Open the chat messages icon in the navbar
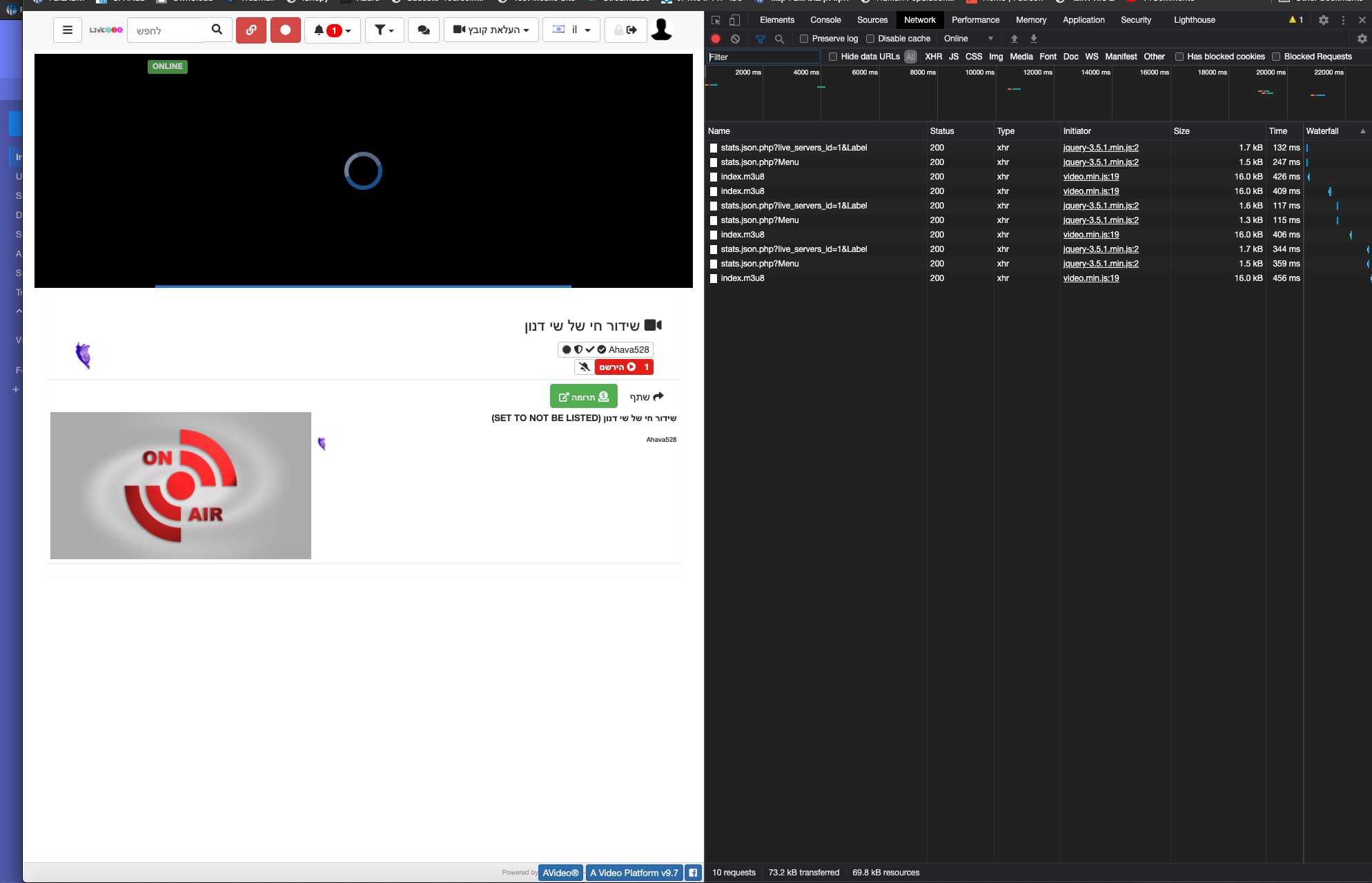Screen dimensions: 1372x883 (423, 30)
